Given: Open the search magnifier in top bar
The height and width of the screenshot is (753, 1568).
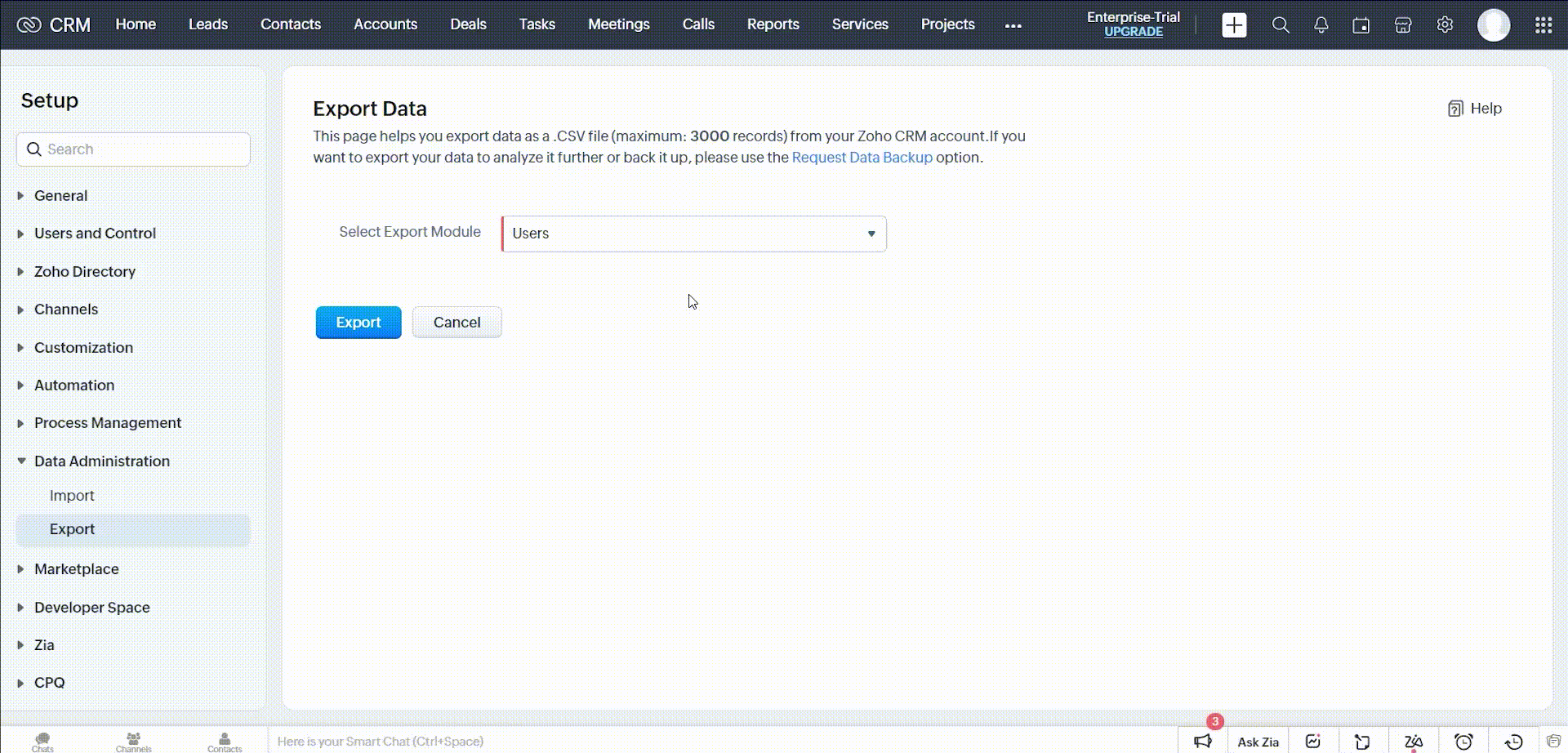Looking at the screenshot, I should click(x=1281, y=25).
